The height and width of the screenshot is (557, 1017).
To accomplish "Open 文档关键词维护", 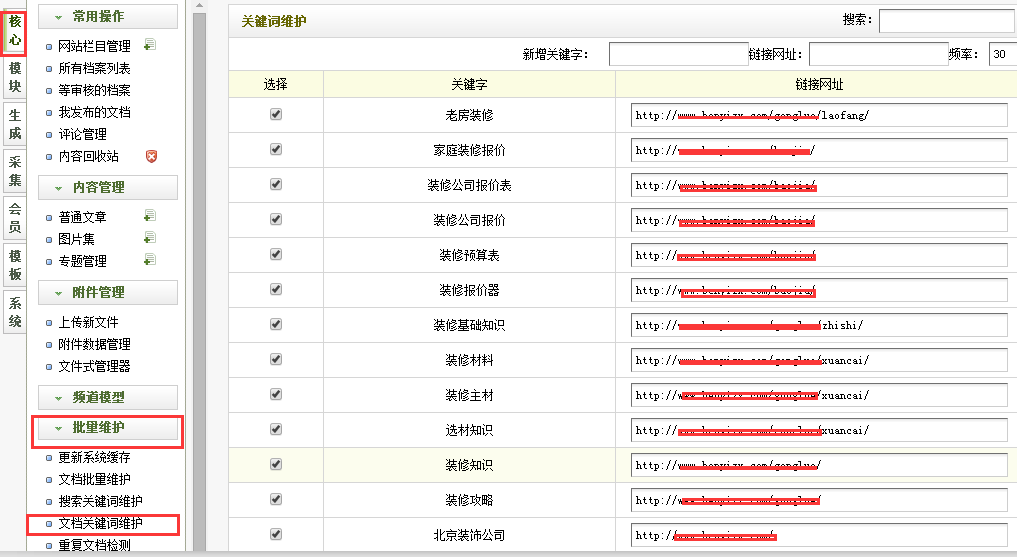I will pos(101,523).
